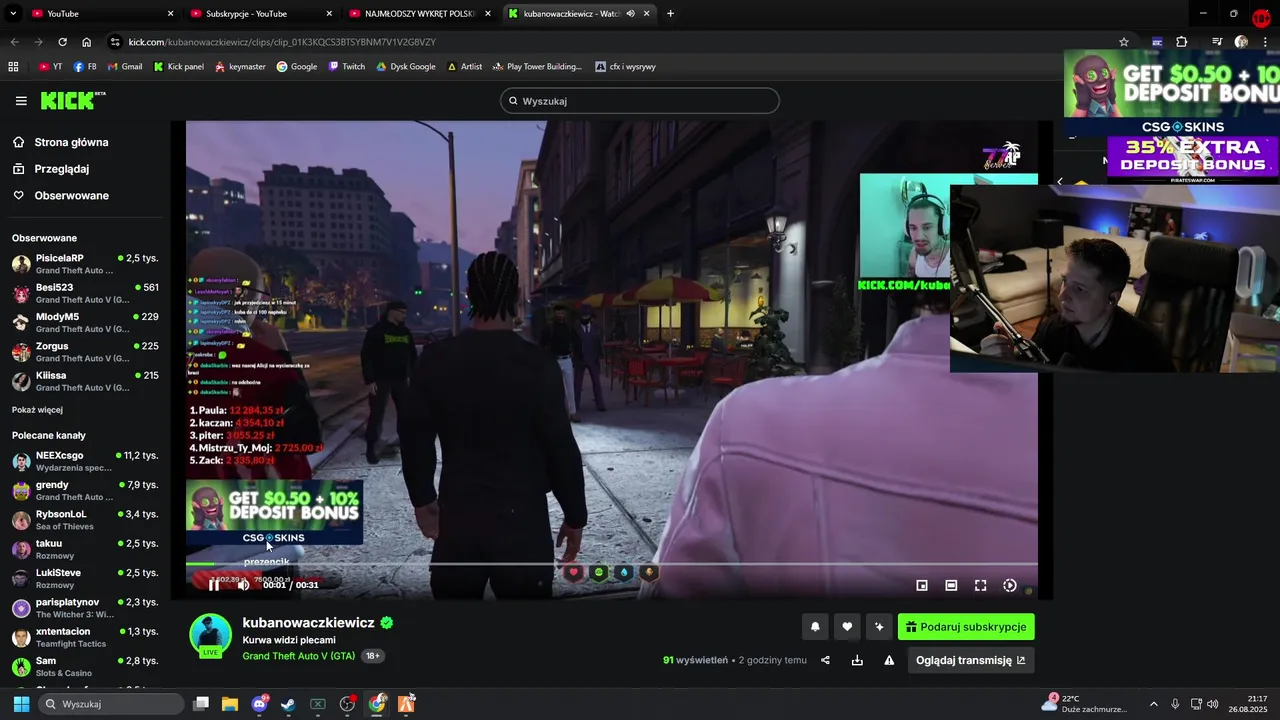Open Zorgus channel in sidebar
The image size is (1280, 720).
tap(86, 352)
